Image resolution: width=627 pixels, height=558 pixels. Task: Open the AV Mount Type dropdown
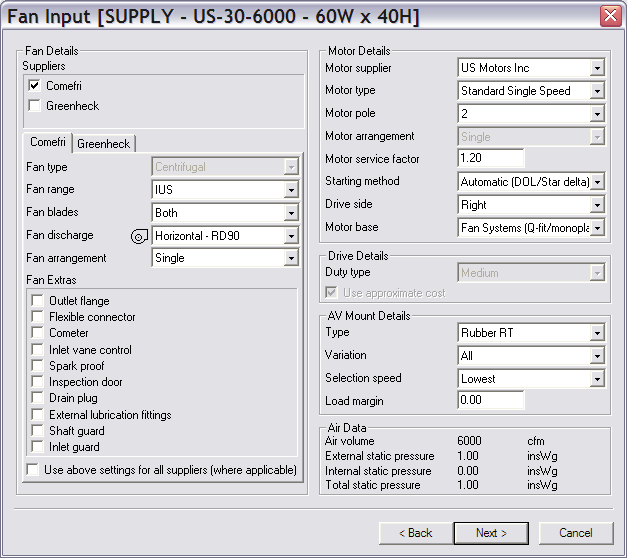(x=597, y=333)
